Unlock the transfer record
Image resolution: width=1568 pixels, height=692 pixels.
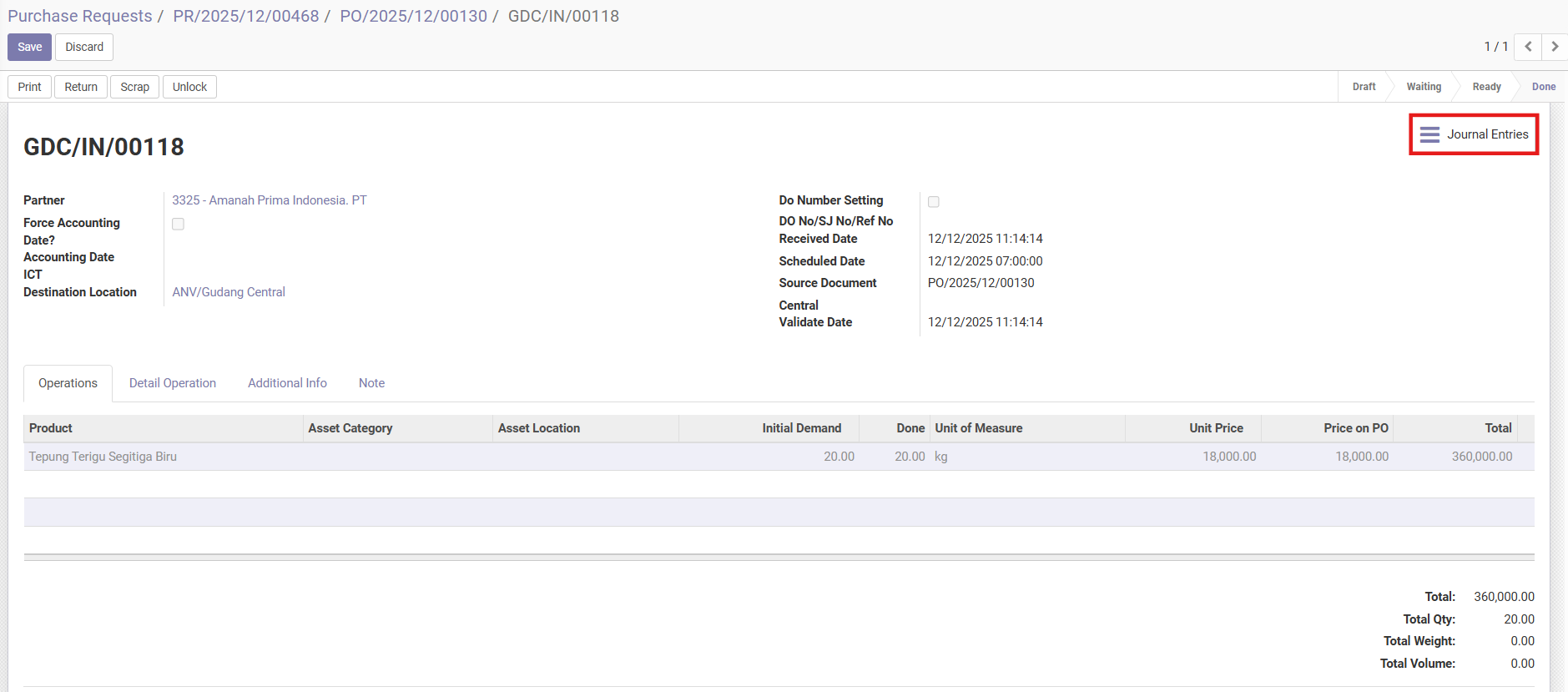189,87
